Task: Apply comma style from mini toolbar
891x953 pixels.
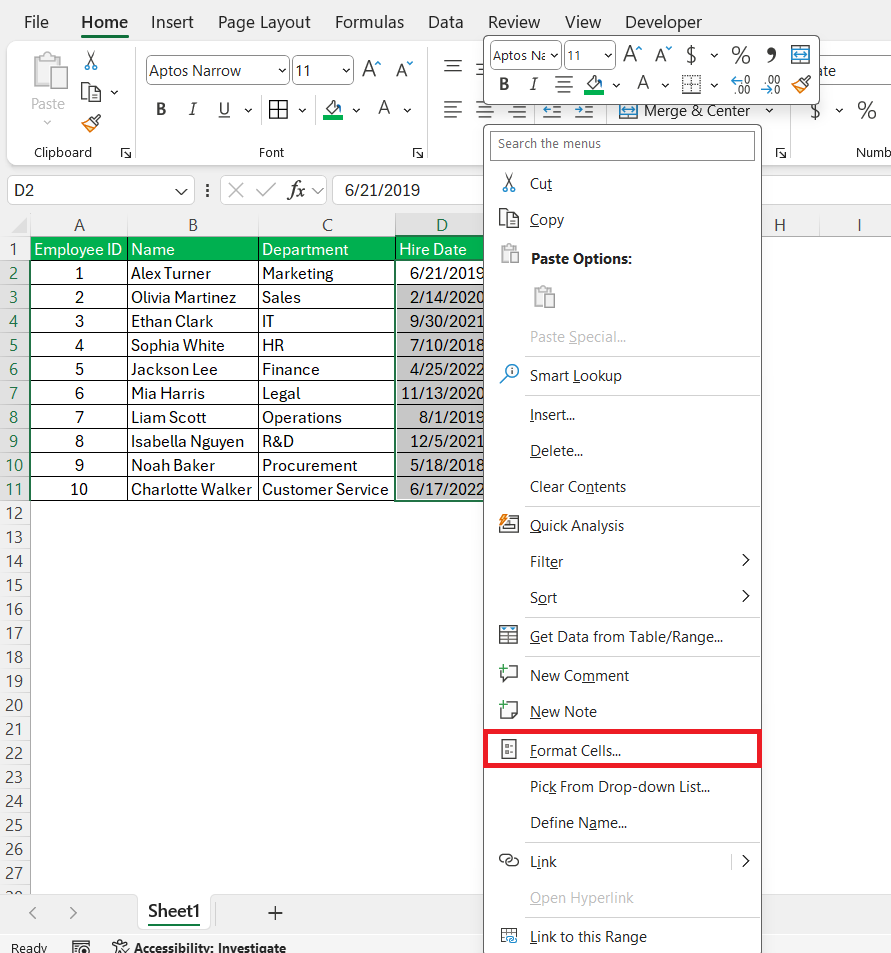Action: (x=771, y=55)
